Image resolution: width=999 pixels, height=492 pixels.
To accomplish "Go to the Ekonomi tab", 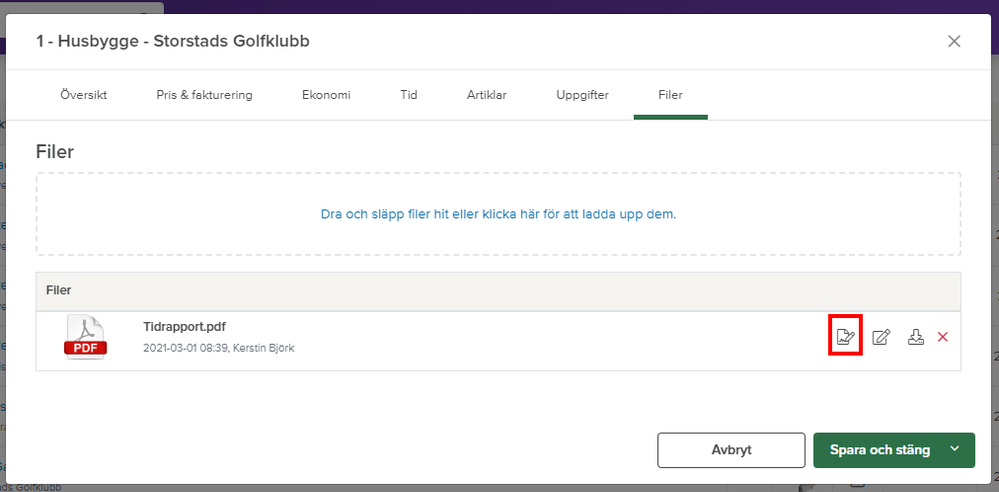I will pyautogui.click(x=326, y=96).
